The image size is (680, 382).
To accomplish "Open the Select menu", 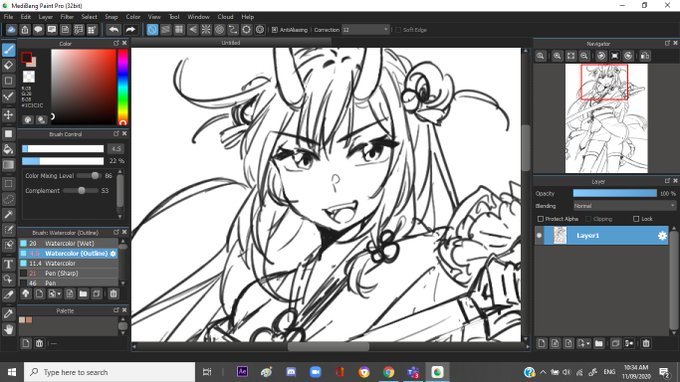I will point(89,17).
